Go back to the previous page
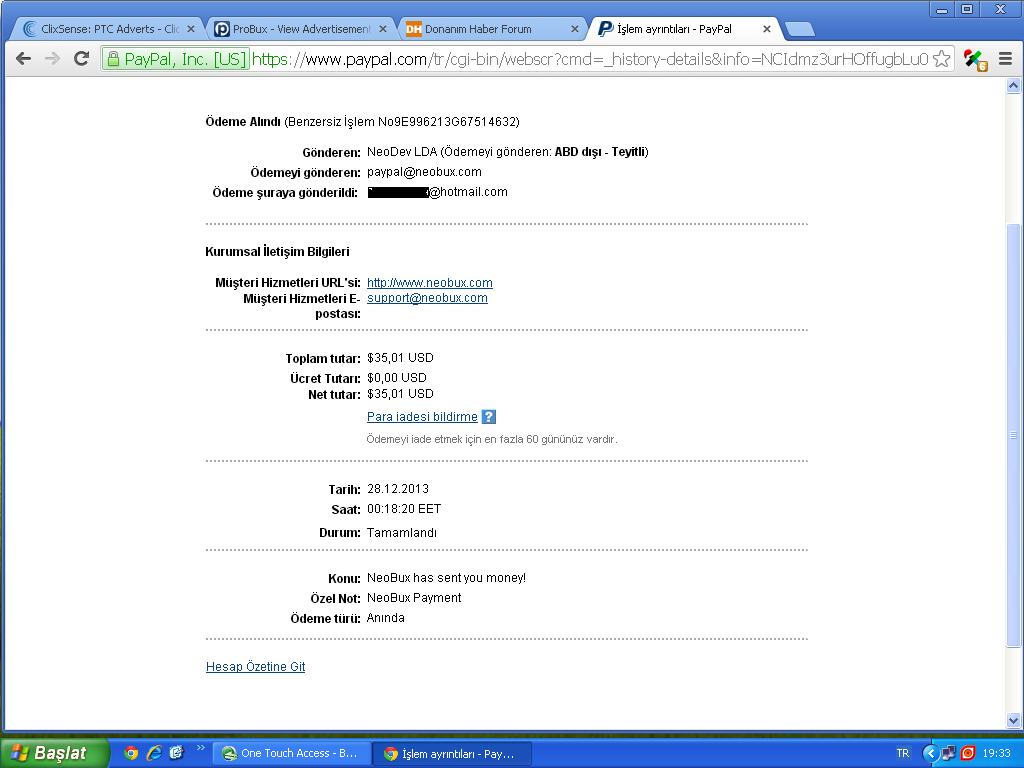Screen dimensions: 1024x768 pyautogui.click(x=24, y=59)
